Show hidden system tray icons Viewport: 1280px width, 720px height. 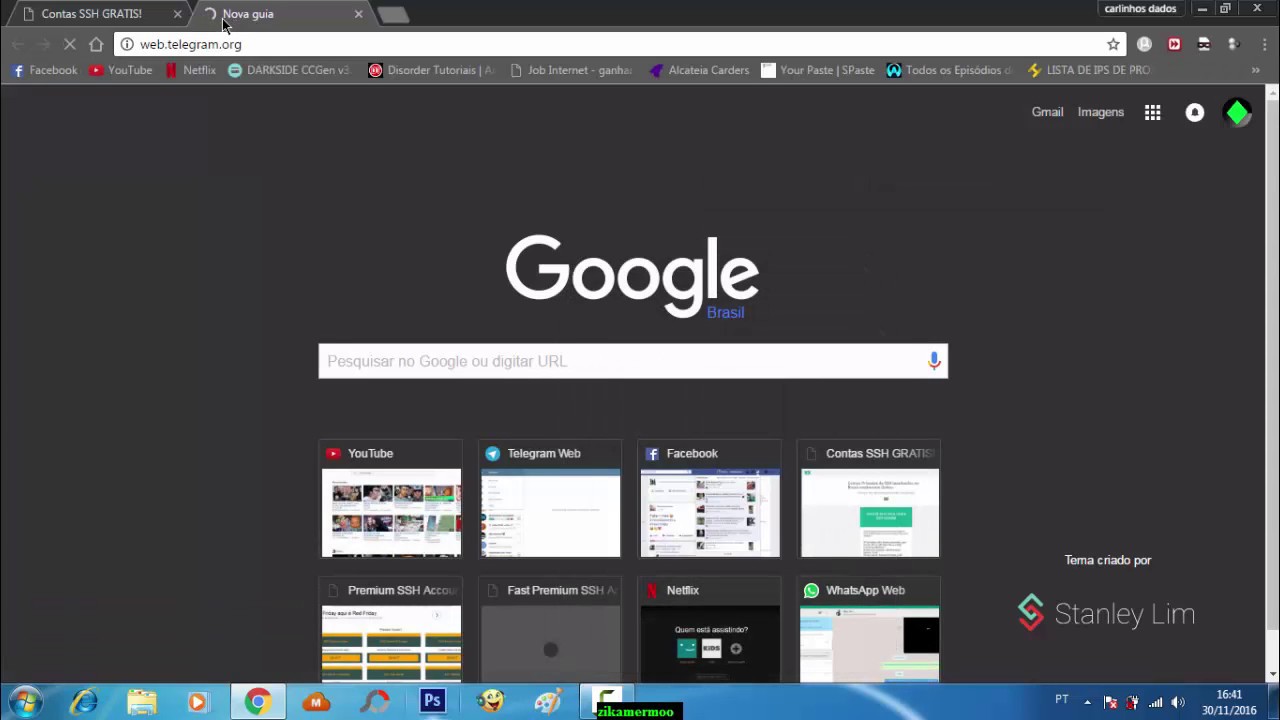click(x=1087, y=702)
